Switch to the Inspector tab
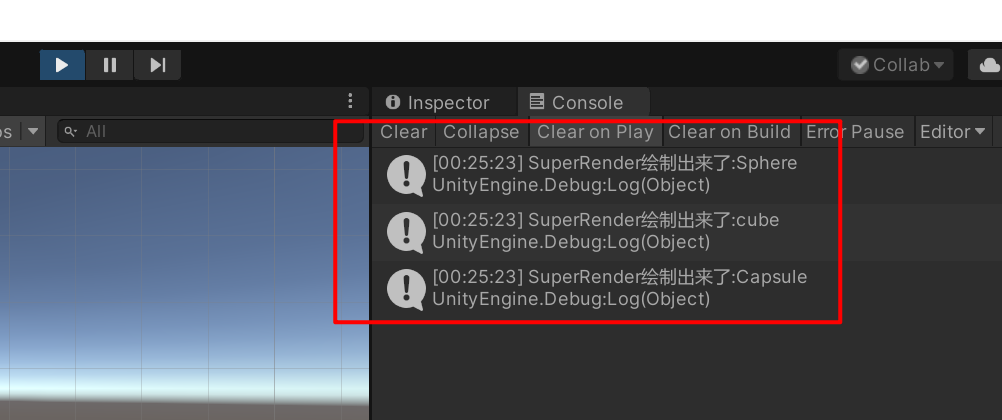Image resolution: width=1002 pixels, height=420 pixels. pyautogui.click(x=438, y=102)
